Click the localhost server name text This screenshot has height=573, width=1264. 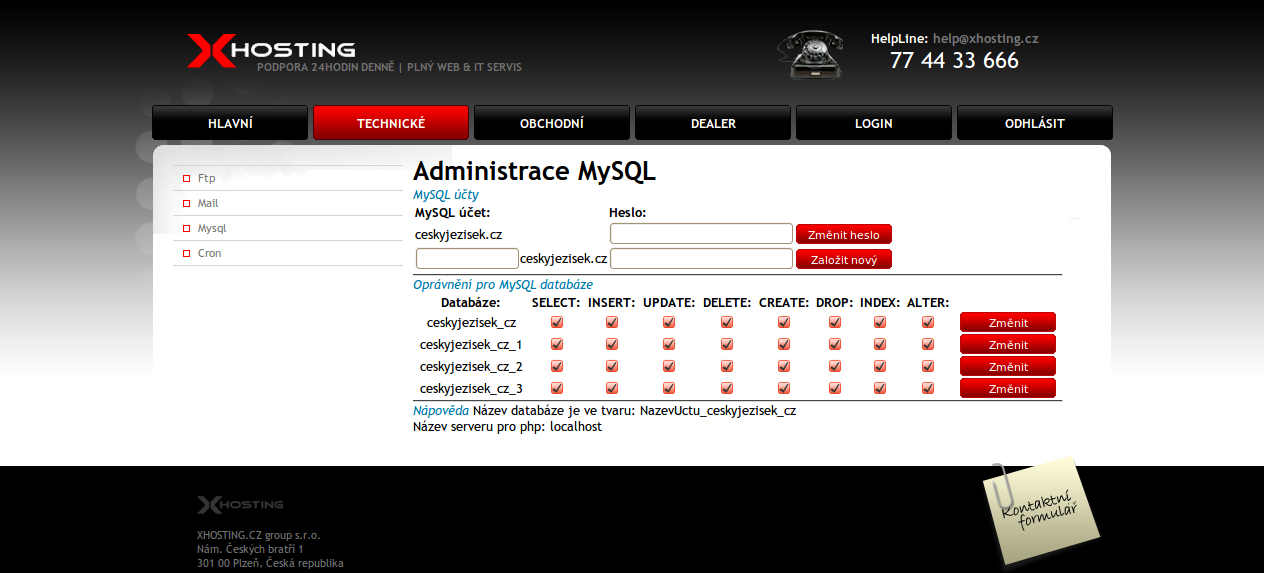point(576,427)
